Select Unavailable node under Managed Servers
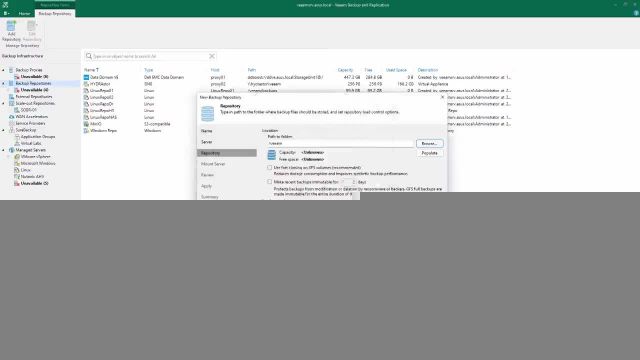The height and width of the screenshot is (360, 640). tap(34, 183)
